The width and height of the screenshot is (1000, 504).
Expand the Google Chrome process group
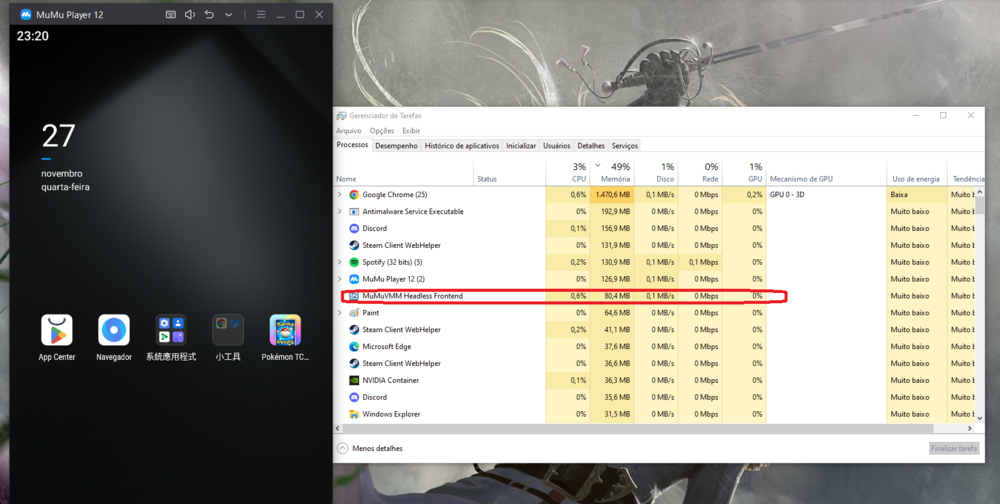339,195
